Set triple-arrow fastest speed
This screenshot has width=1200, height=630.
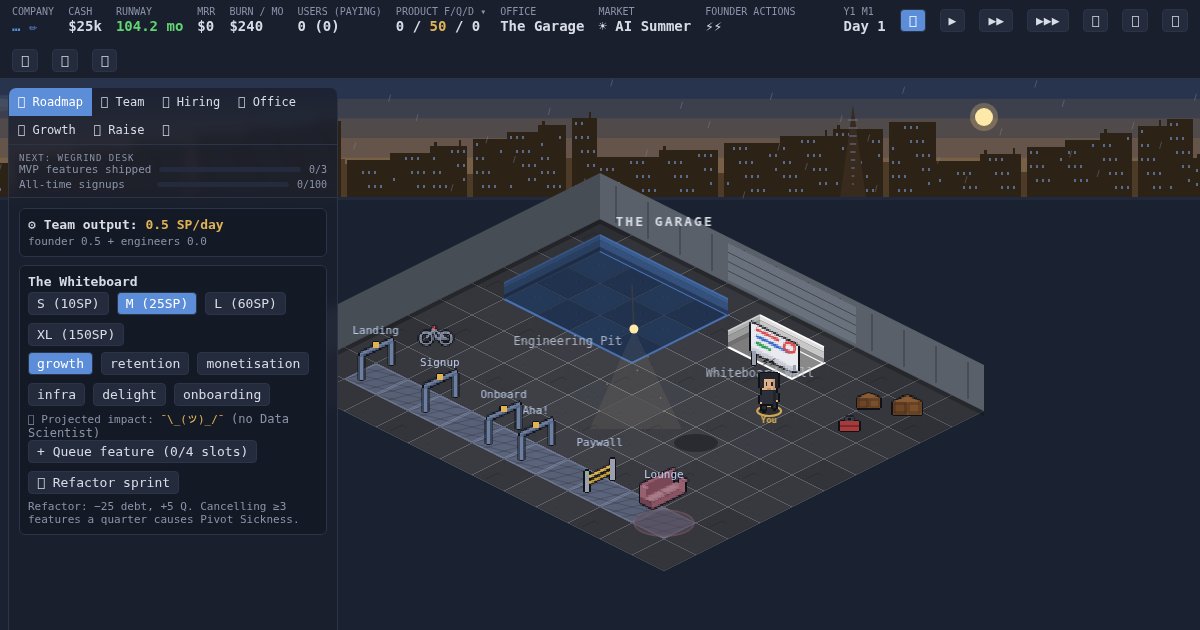click(x=1047, y=20)
